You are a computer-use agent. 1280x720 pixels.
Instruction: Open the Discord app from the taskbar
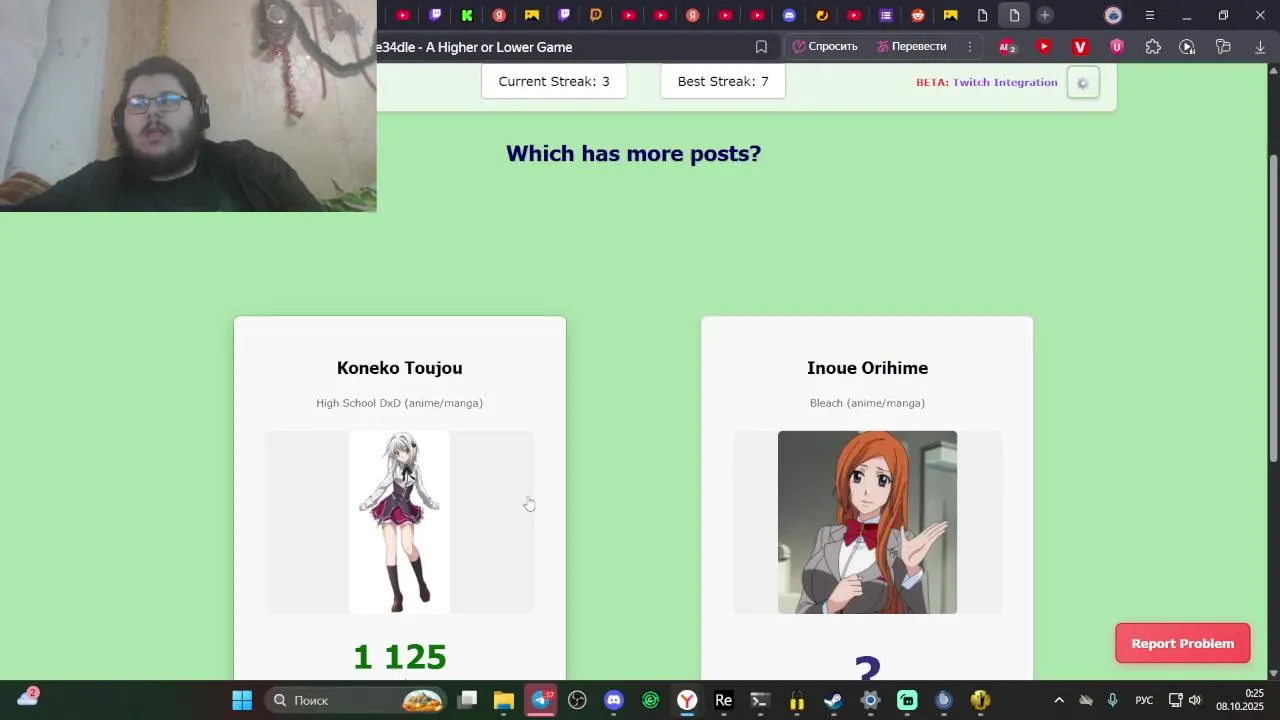614,700
